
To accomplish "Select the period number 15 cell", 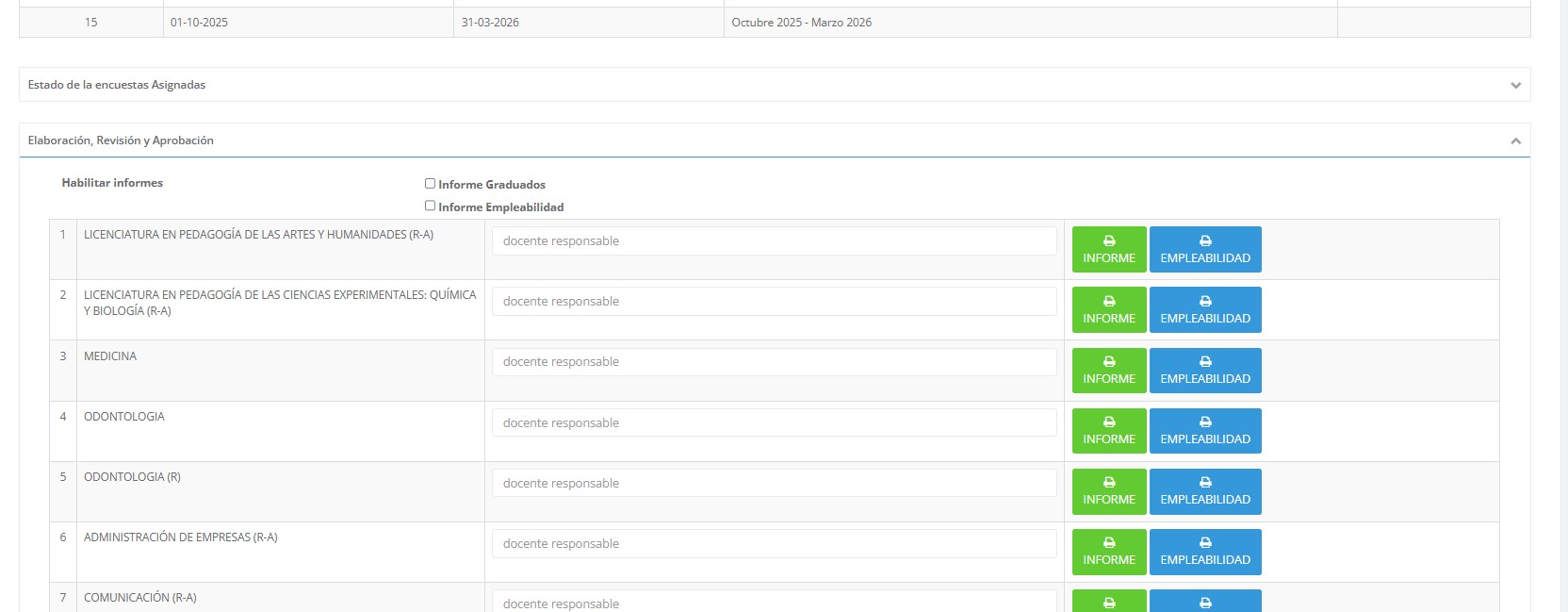I will click(x=91, y=23).
